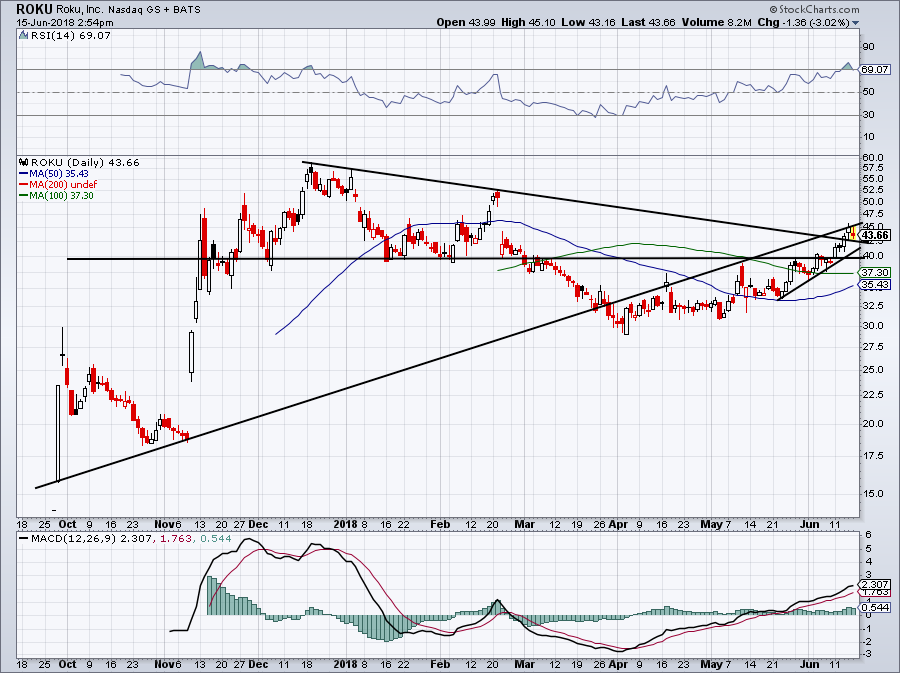Click the 'Last 43.66' header value
Screen dimensions: 900x673
click(x=648, y=22)
